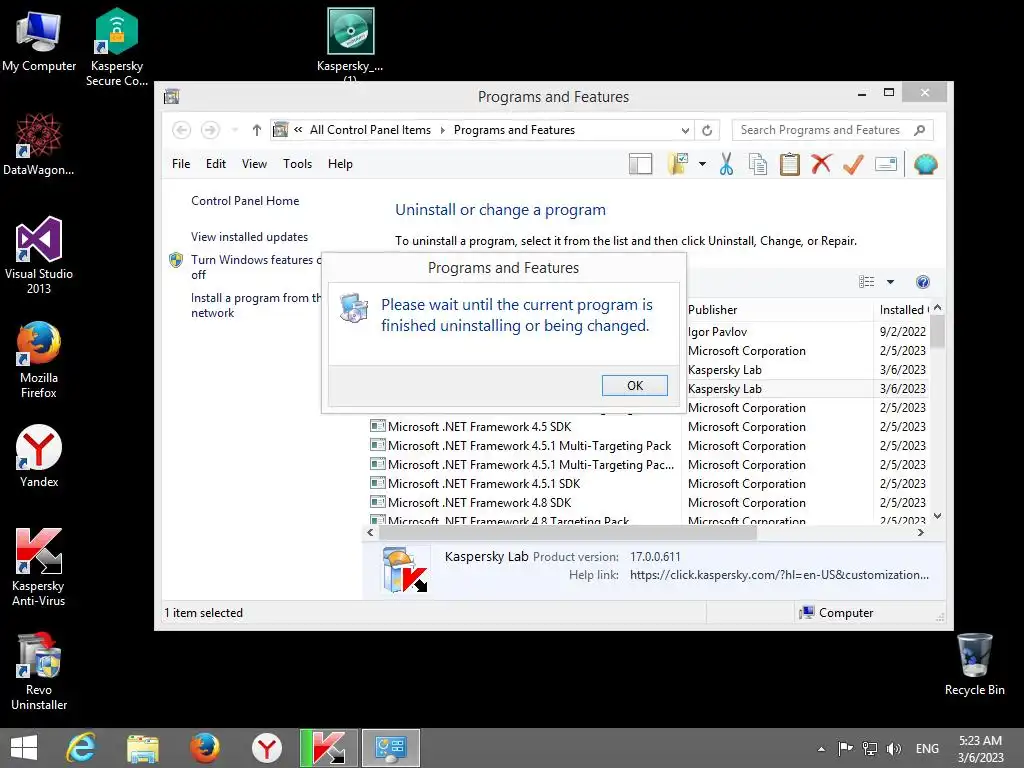
Task: Click the ENG language indicator
Action: pyautogui.click(x=927, y=748)
